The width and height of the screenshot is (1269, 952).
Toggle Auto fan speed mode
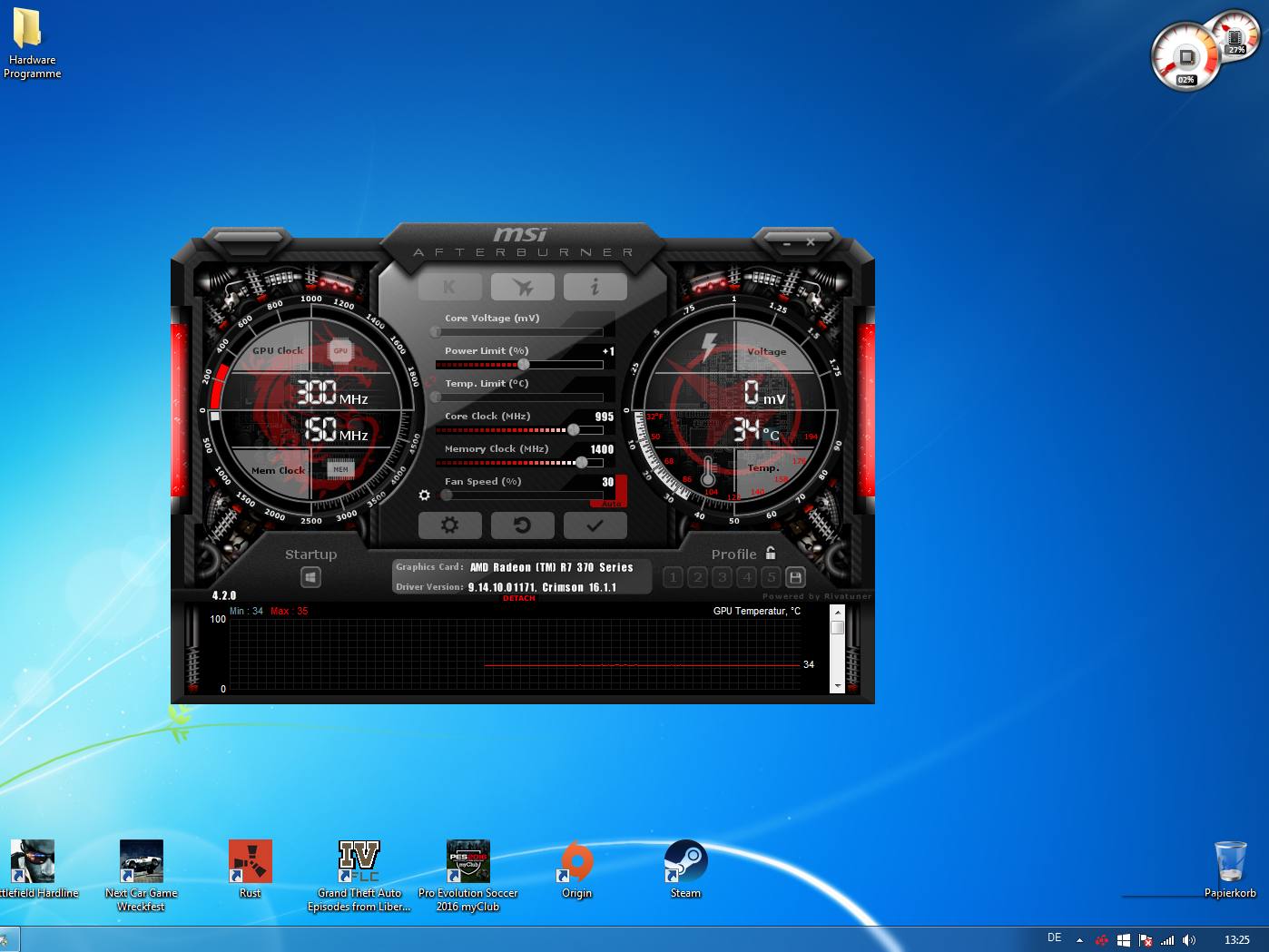click(x=611, y=504)
